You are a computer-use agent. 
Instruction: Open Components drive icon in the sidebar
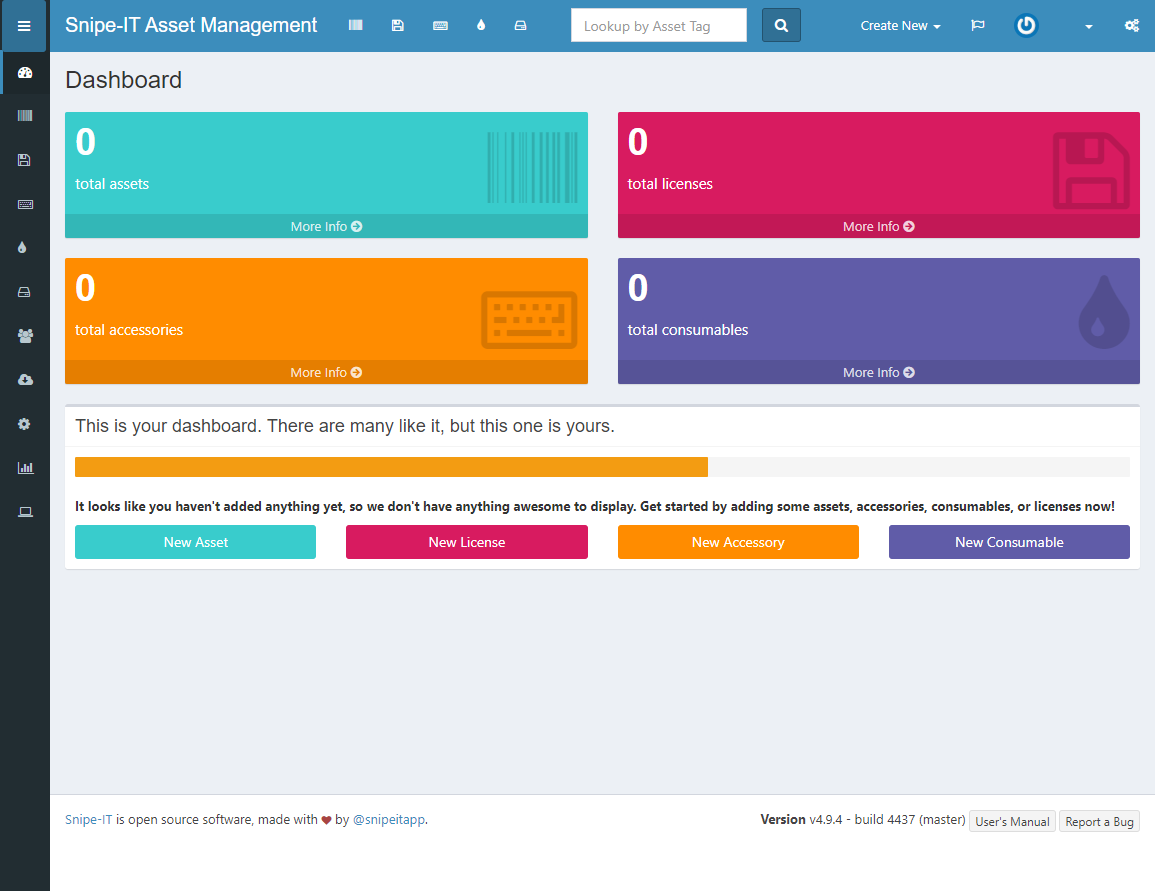pos(24,292)
